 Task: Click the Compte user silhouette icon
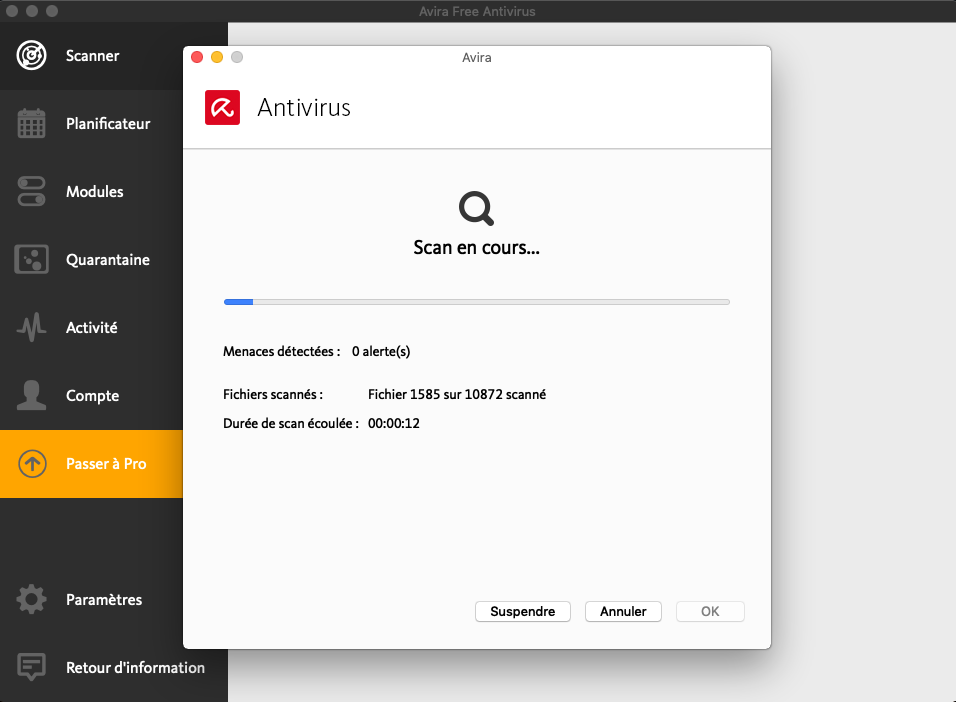pos(31,395)
